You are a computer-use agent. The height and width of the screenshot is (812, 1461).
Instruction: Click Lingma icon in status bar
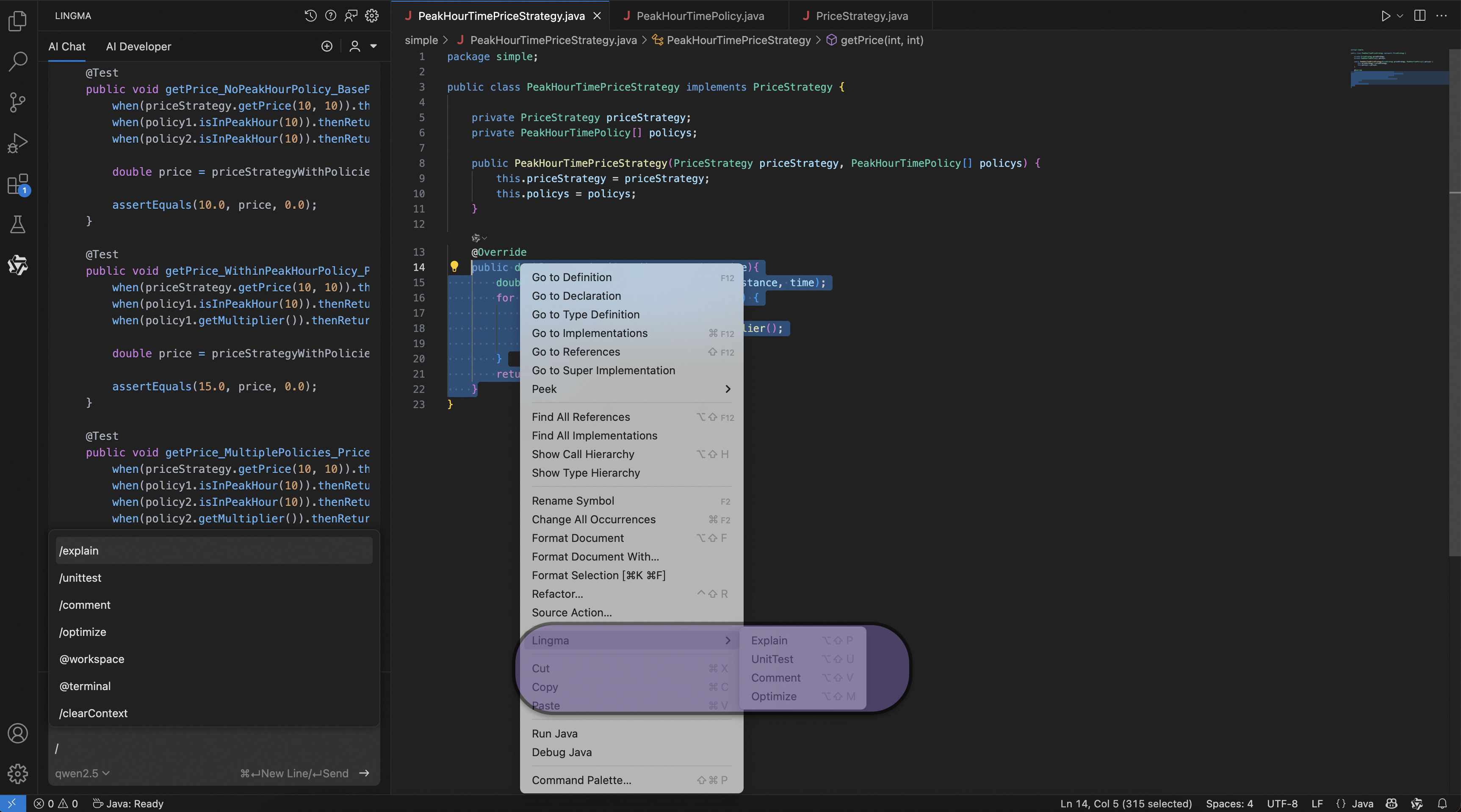pyautogui.click(x=1417, y=804)
